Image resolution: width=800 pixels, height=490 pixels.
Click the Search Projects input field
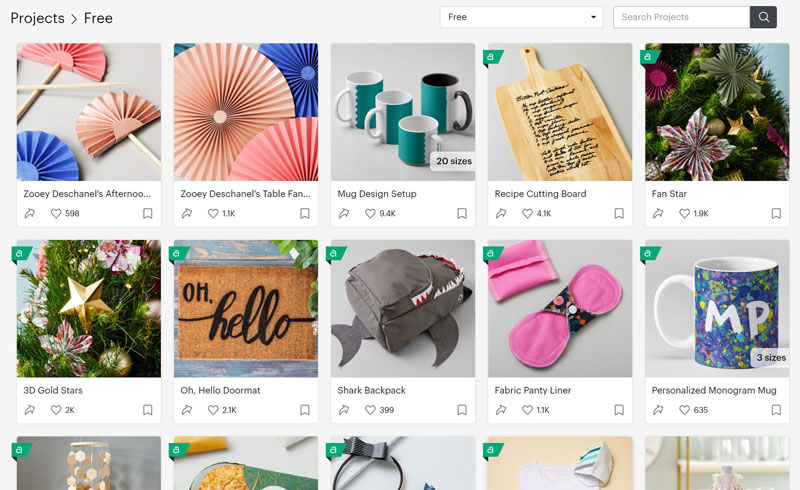pyautogui.click(x=682, y=17)
